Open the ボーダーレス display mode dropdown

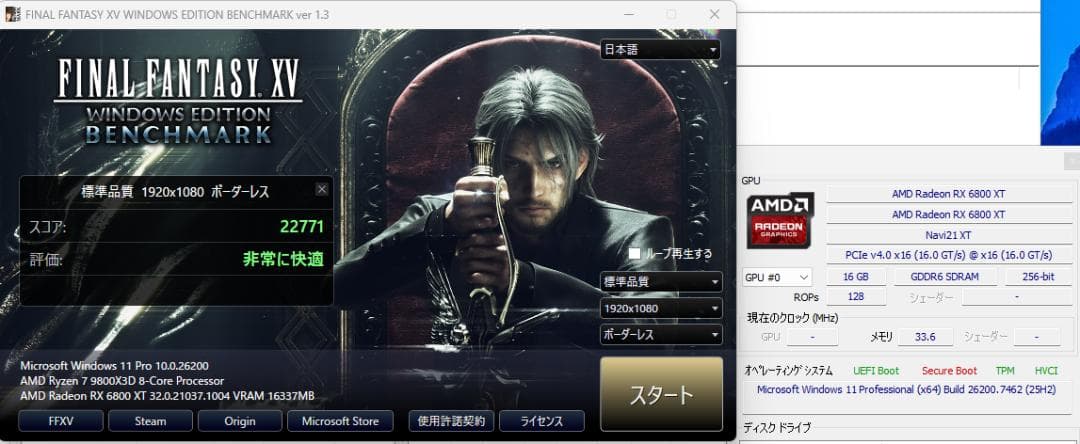click(660, 335)
